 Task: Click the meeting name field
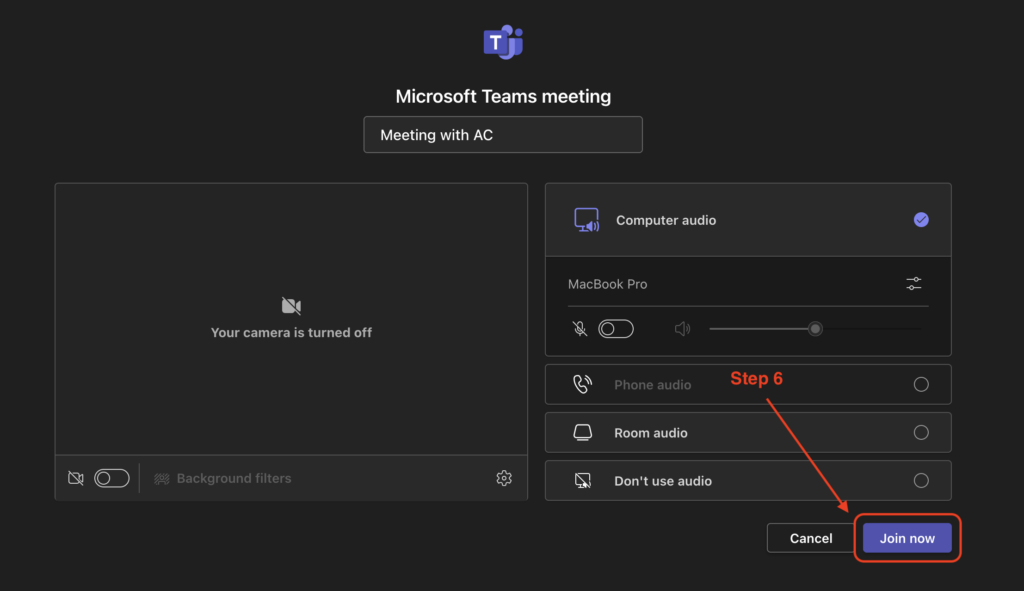tap(502, 135)
